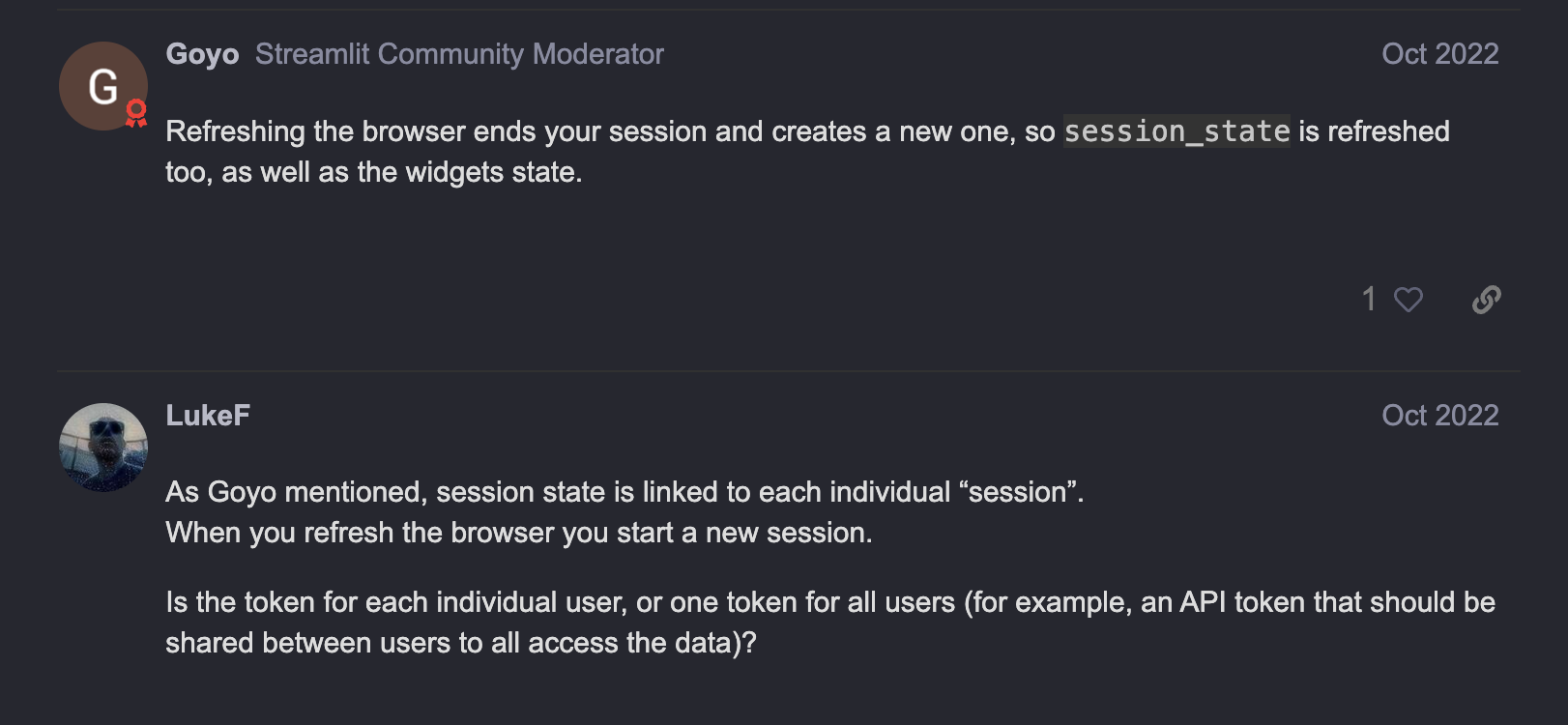Open Goyo's round "G" avatar

[103, 86]
